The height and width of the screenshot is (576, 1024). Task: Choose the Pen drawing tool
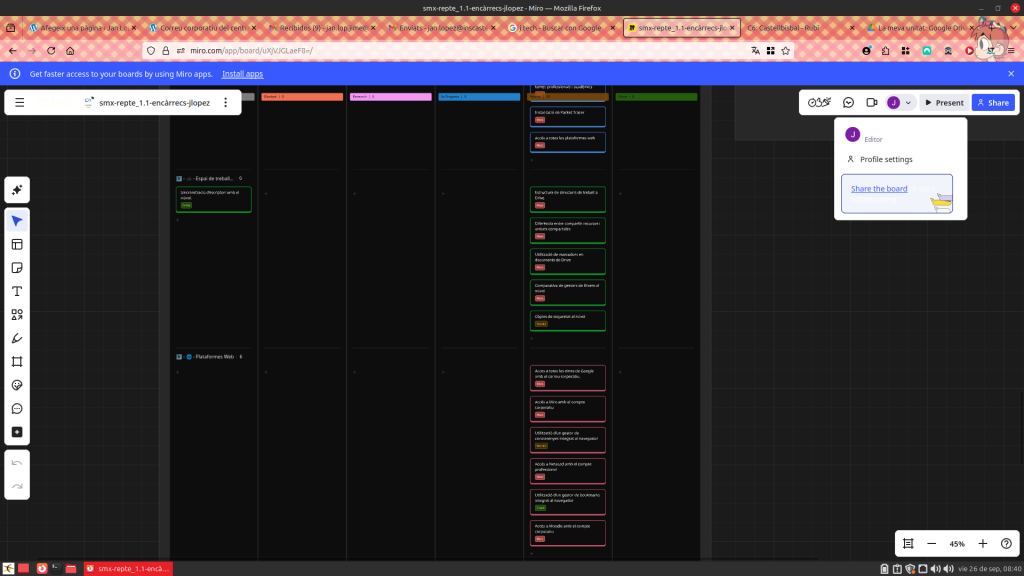[x=17, y=338]
